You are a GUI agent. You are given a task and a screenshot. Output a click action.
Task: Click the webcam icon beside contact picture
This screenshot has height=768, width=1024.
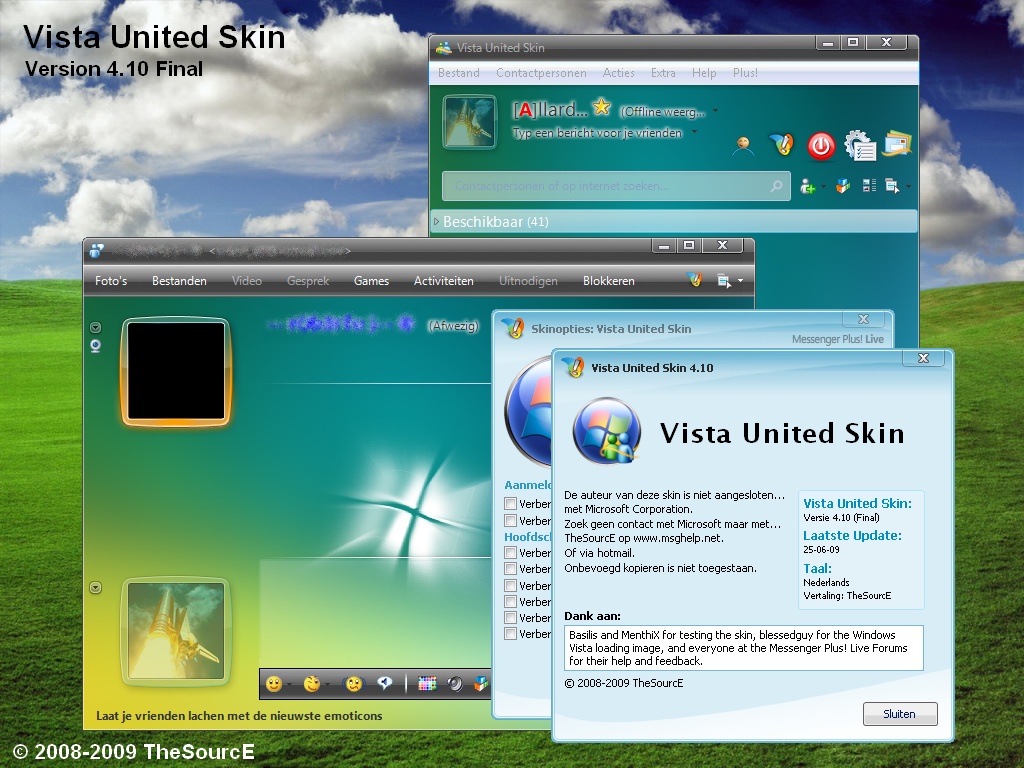coord(96,345)
